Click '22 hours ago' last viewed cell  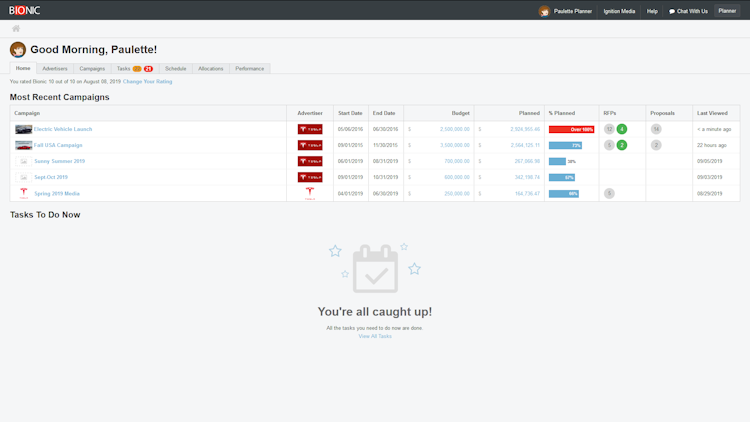[x=712, y=145]
